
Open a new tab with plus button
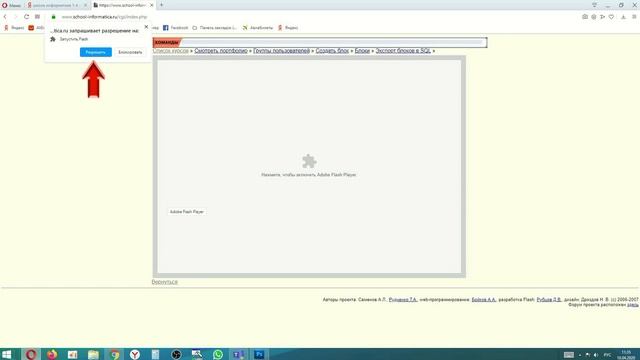pos(162,5)
